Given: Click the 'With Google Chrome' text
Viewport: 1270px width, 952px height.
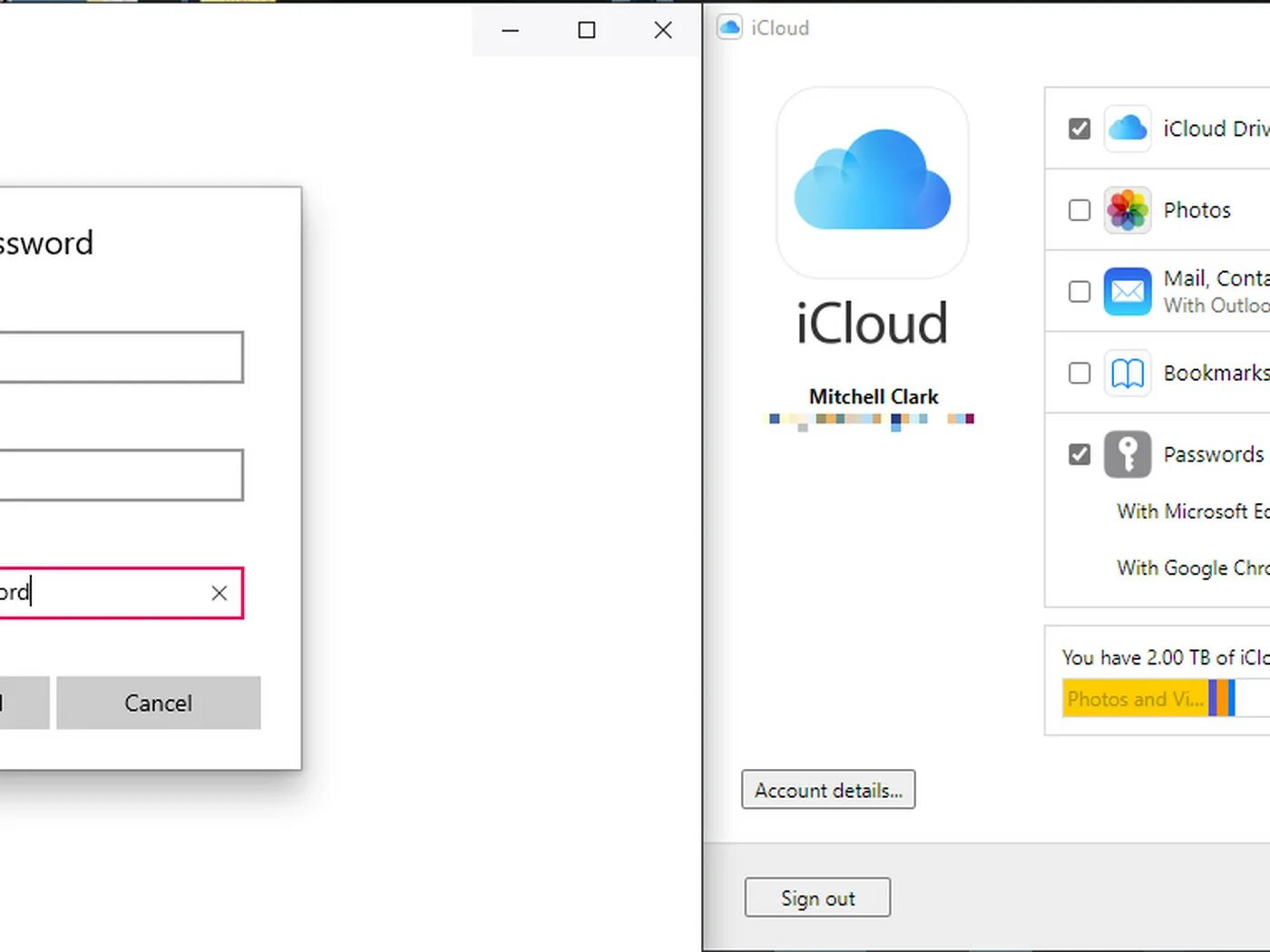Looking at the screenshot, I should pyautogui.click(x=1193, y=568).
